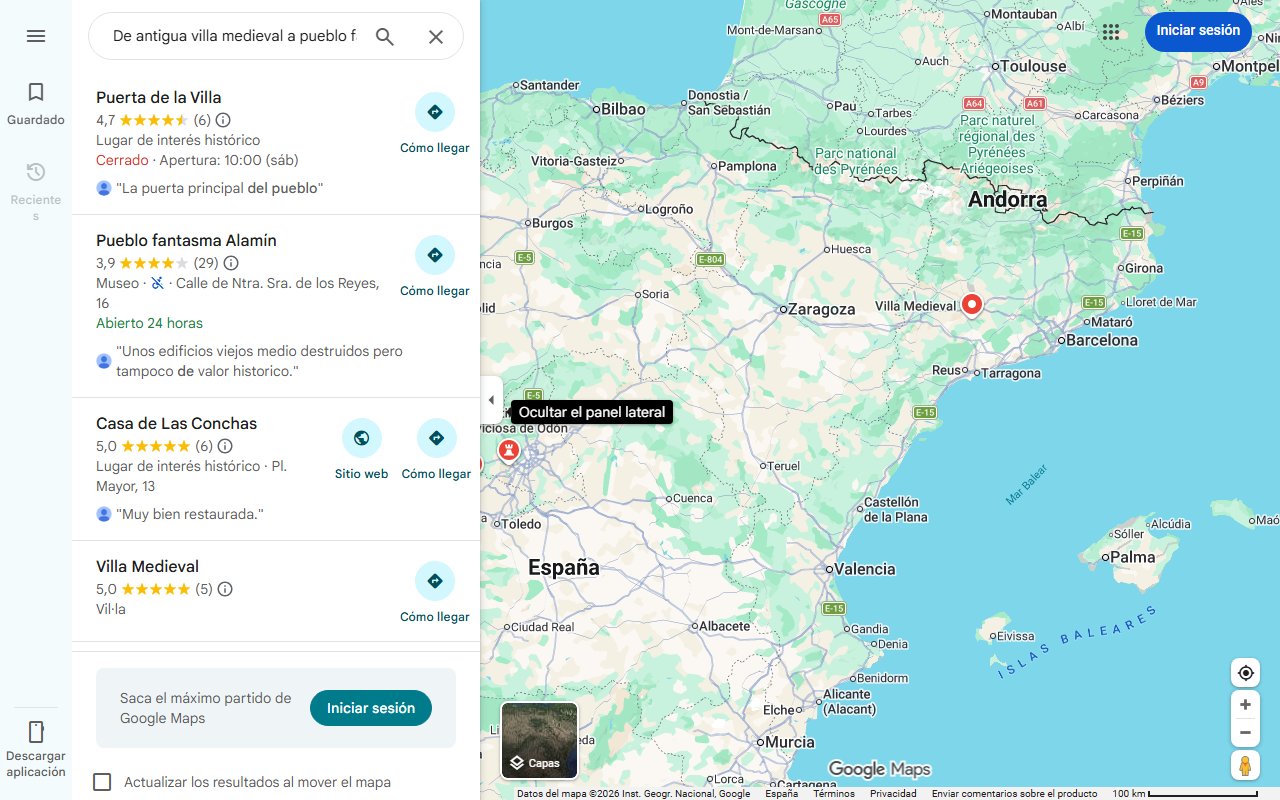The image size is (1280, 800).
Task: Open the main hamburger menu
Action: (36, 36)
